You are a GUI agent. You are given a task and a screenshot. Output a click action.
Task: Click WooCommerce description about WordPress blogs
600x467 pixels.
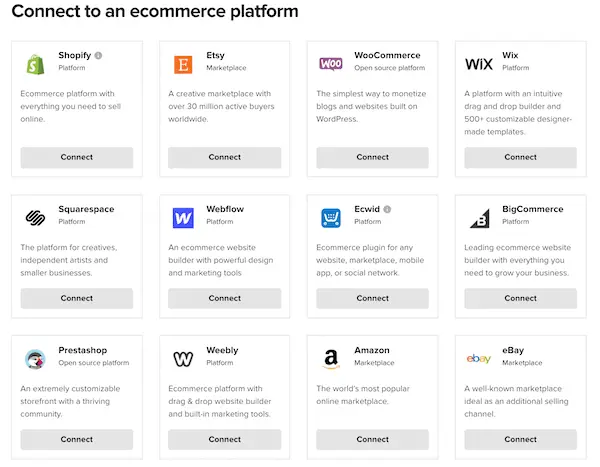pyautogui.click(x=371, y=106)
